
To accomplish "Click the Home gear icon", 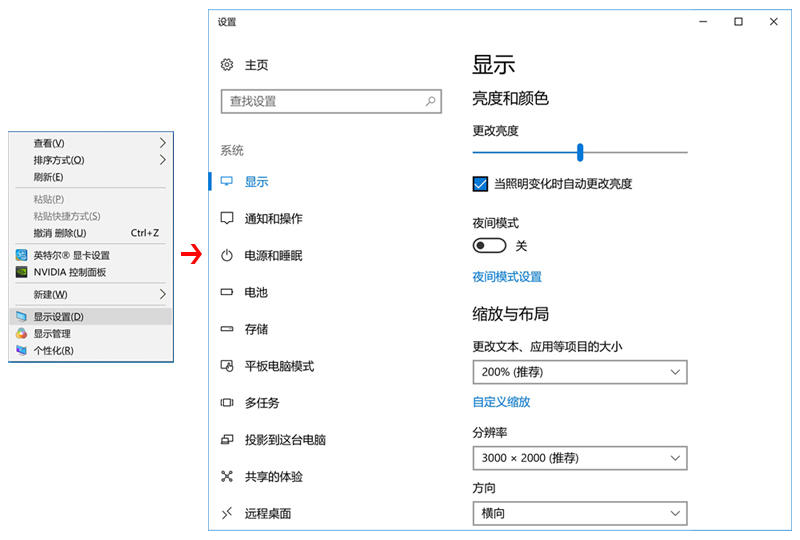I will coord(227,65).
